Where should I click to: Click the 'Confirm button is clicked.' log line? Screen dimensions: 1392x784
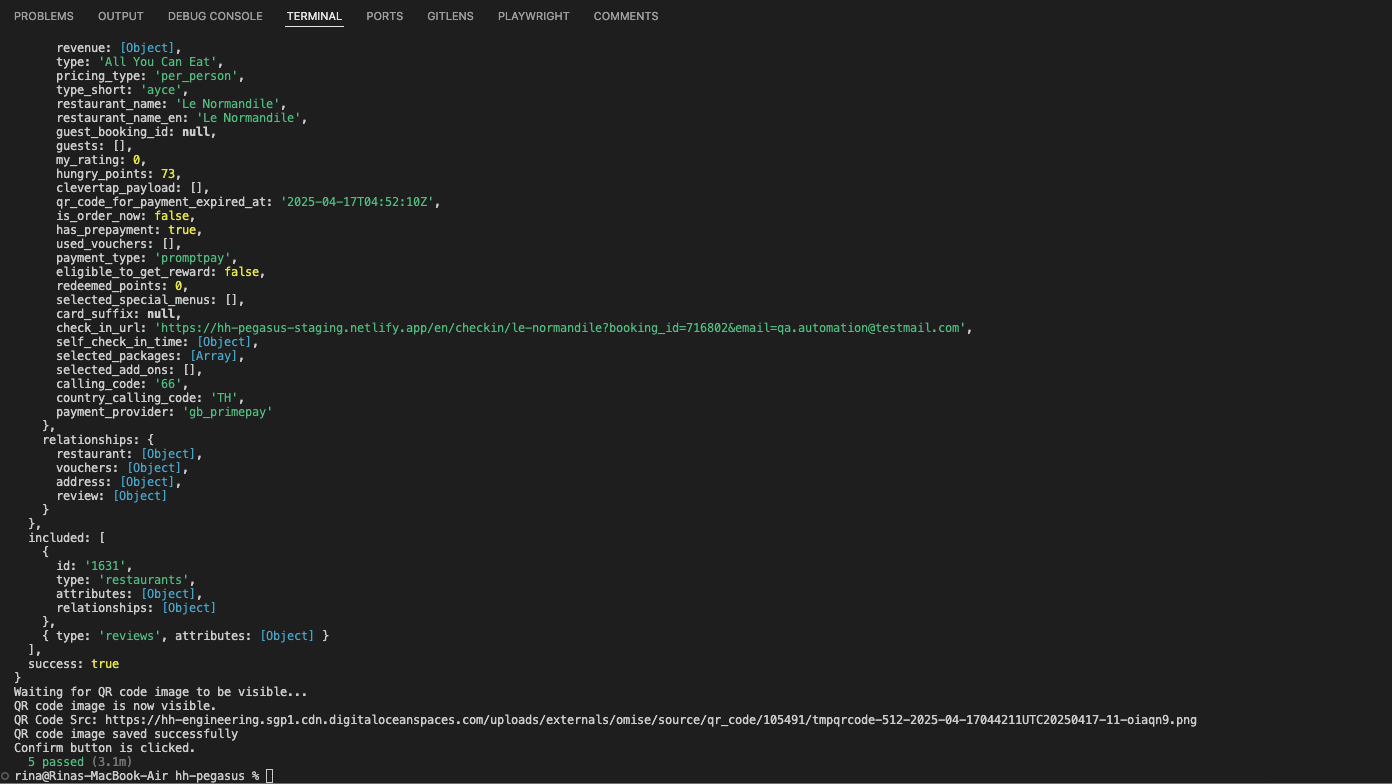coord(104,748)
